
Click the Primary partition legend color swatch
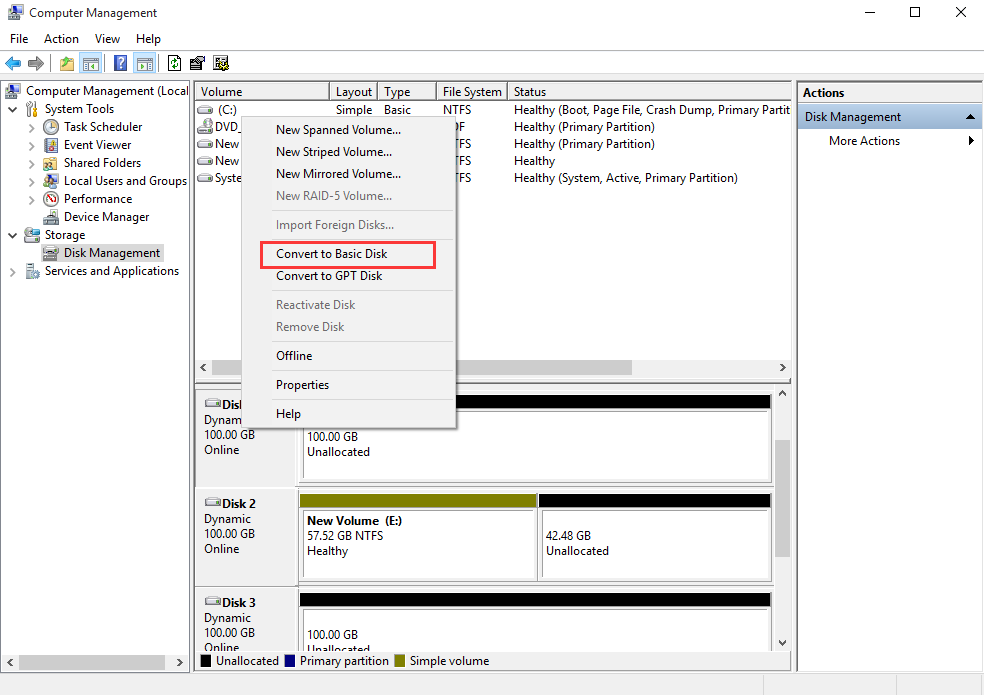pos(290,661)
